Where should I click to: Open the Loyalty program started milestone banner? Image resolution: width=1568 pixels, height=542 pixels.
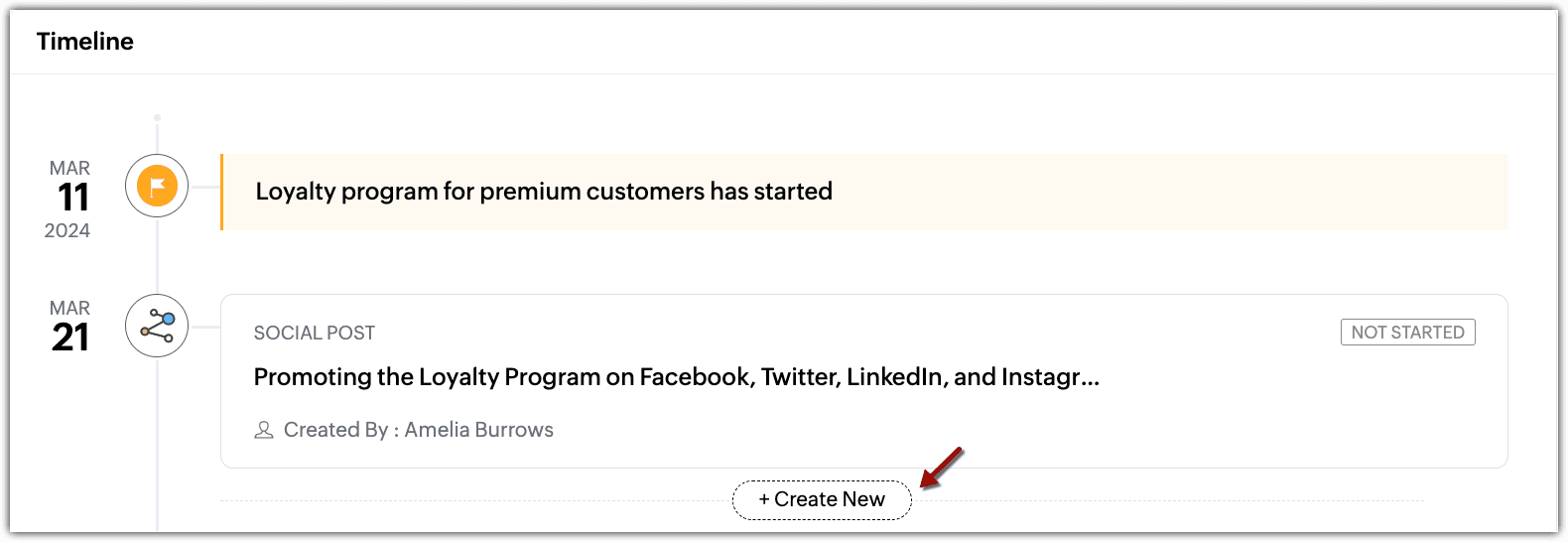point(864,192)
